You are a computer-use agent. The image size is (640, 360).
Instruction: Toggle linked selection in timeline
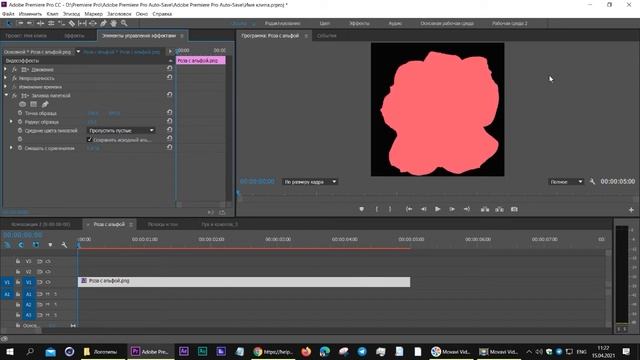click(x=36, y=244)
